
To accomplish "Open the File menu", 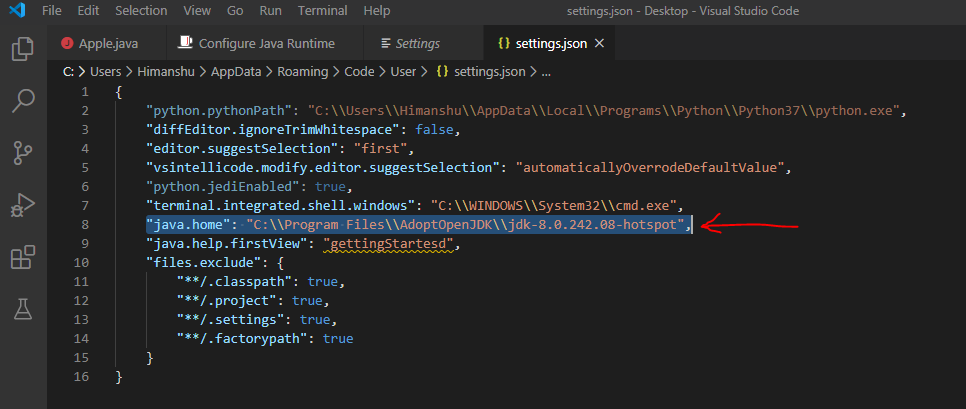I will click(x=52, y=10).
